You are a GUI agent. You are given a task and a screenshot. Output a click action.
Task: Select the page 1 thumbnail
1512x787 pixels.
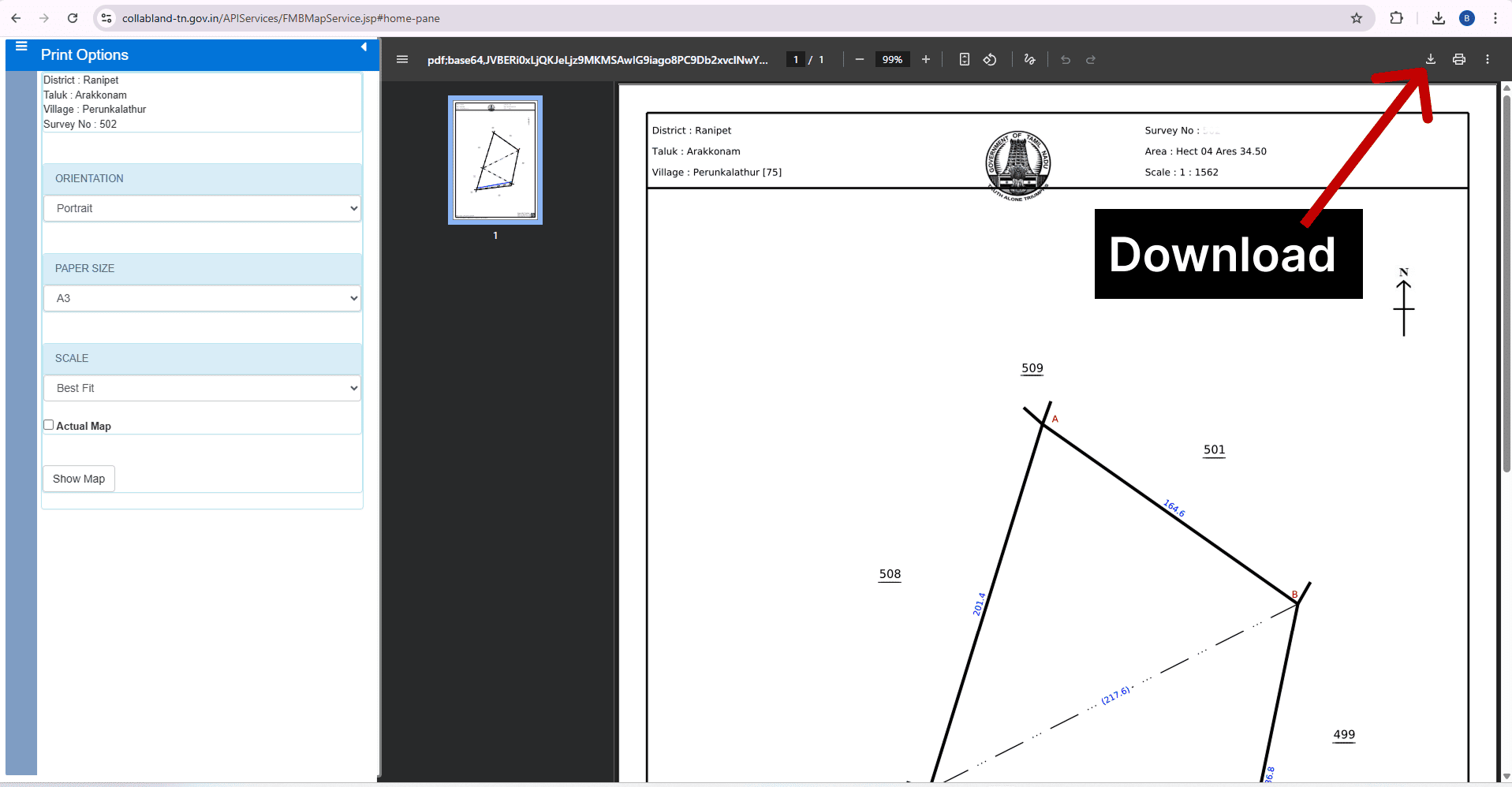495,160
